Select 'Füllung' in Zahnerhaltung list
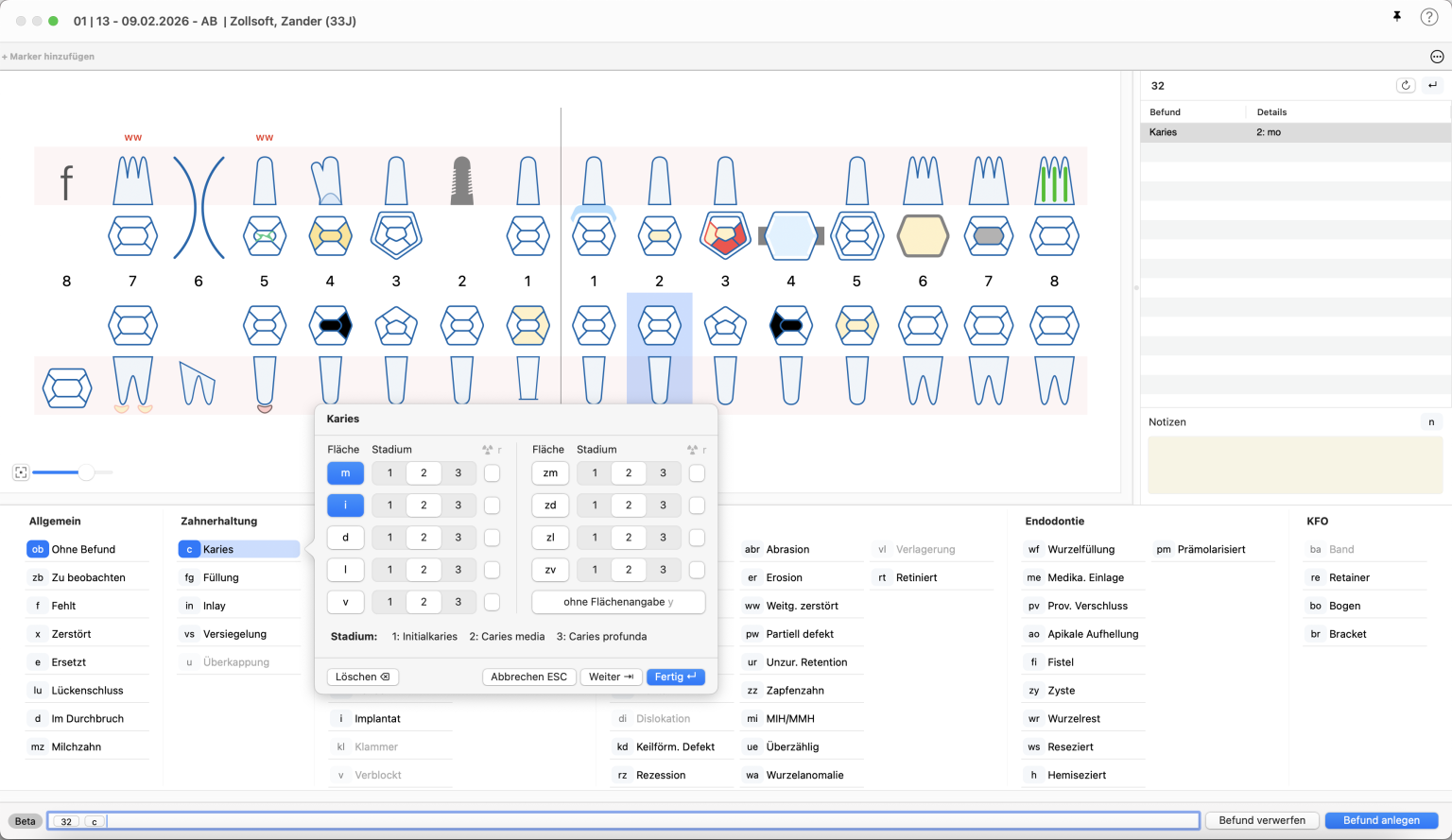1452x840 pixels. (x=221, y=577)
